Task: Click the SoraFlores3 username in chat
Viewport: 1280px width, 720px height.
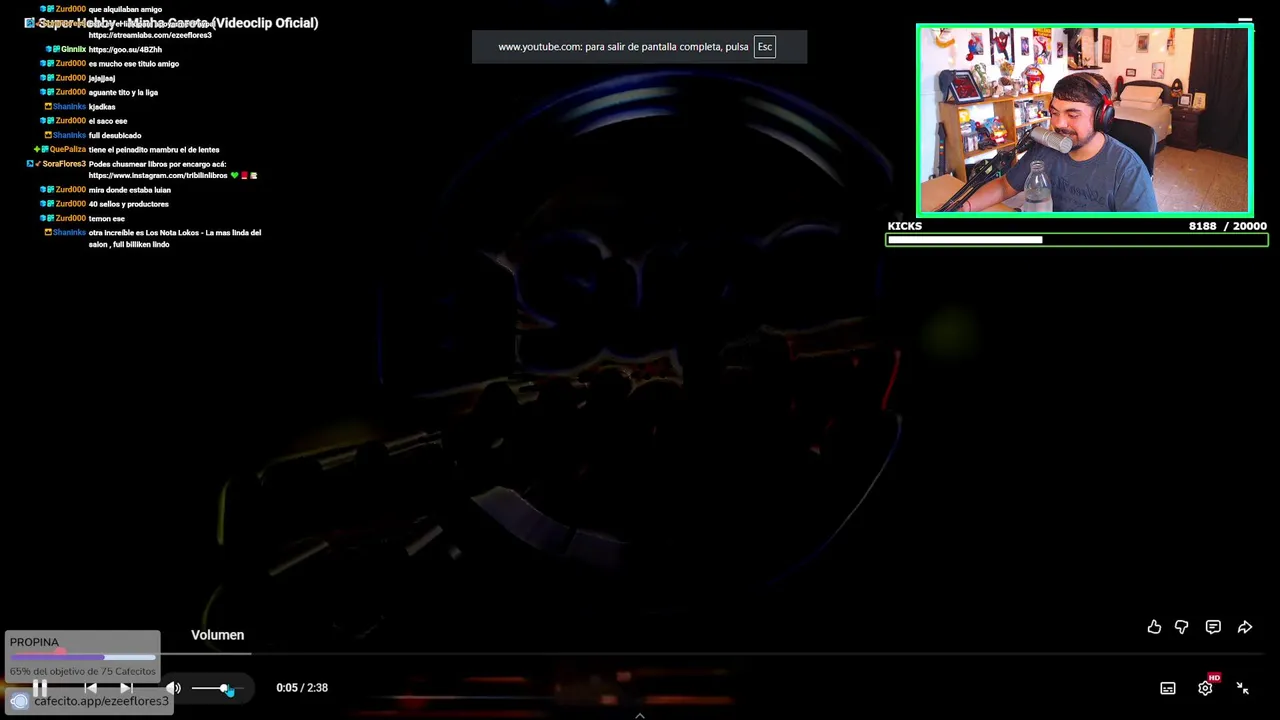Action: [64, 164]
